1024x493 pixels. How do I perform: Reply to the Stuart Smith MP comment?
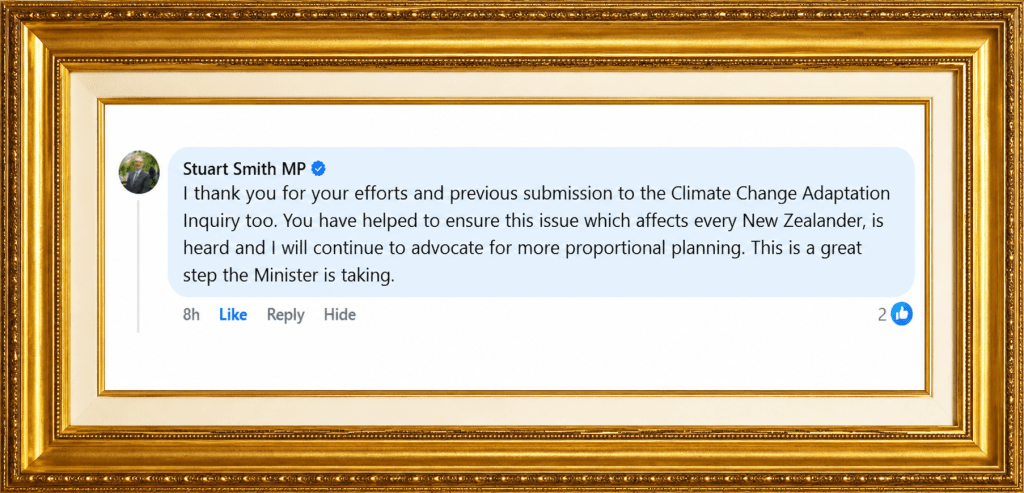point(285,315)
